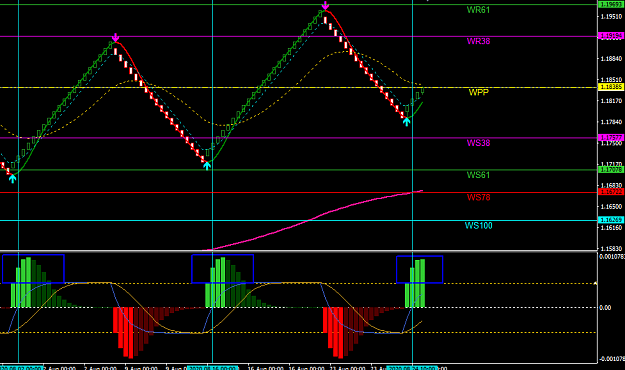The width and height of the screenshot is (625, 370).
Task: Click the magenta sell arrow near WR38 line
Action: pos(115,37)
